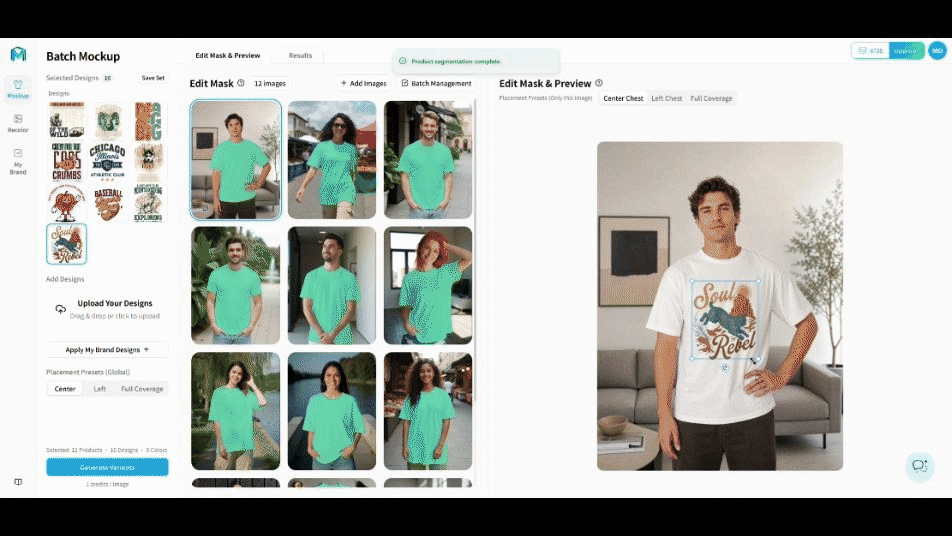
Task: Click the credits balance indicator
Action: click(871, 50)
